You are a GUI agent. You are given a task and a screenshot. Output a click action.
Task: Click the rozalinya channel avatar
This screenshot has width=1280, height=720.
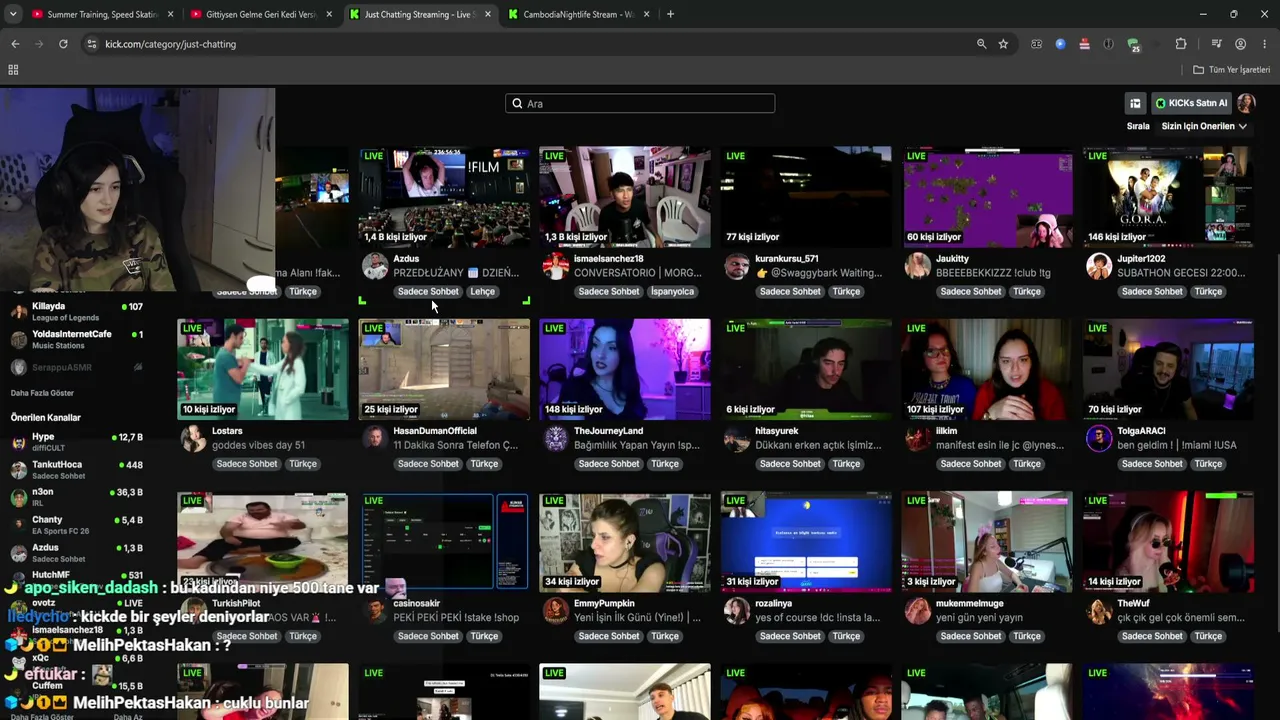737,610
